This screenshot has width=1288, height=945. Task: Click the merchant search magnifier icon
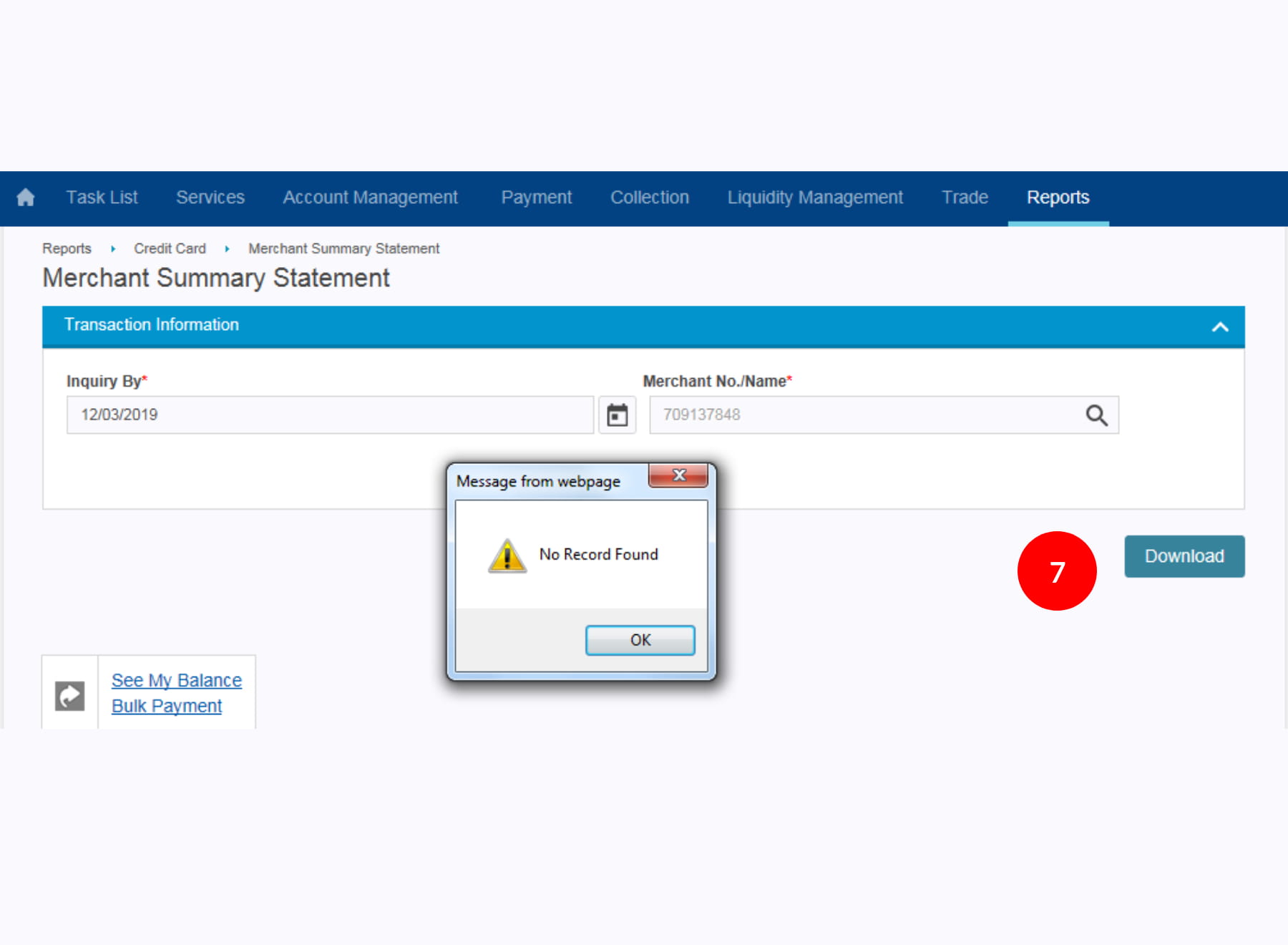click(x=1096, y=415)
